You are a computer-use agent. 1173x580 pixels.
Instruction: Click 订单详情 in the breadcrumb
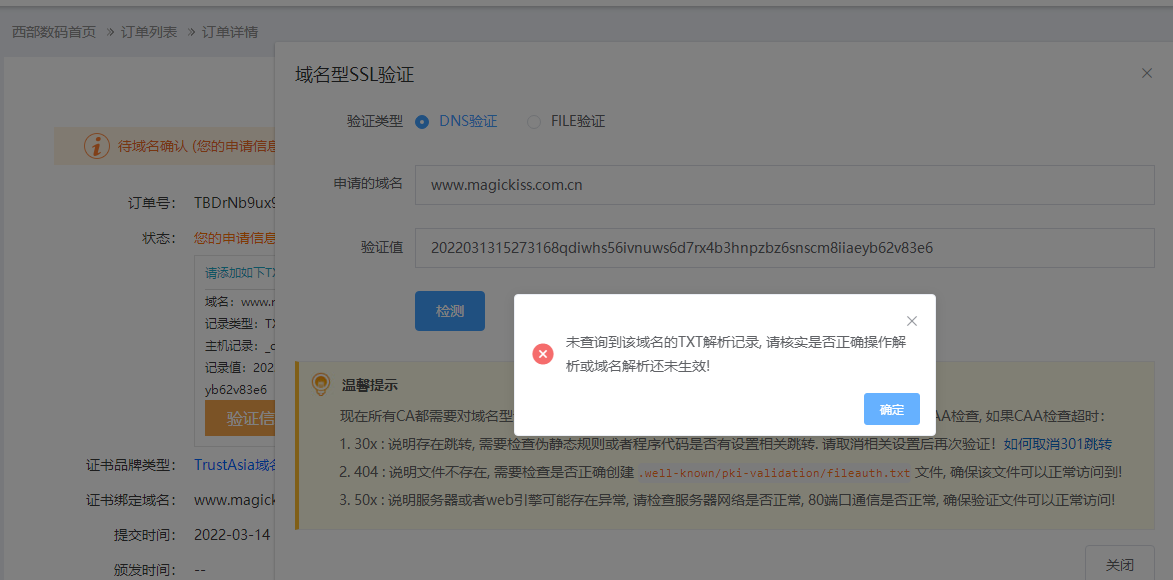230,32
